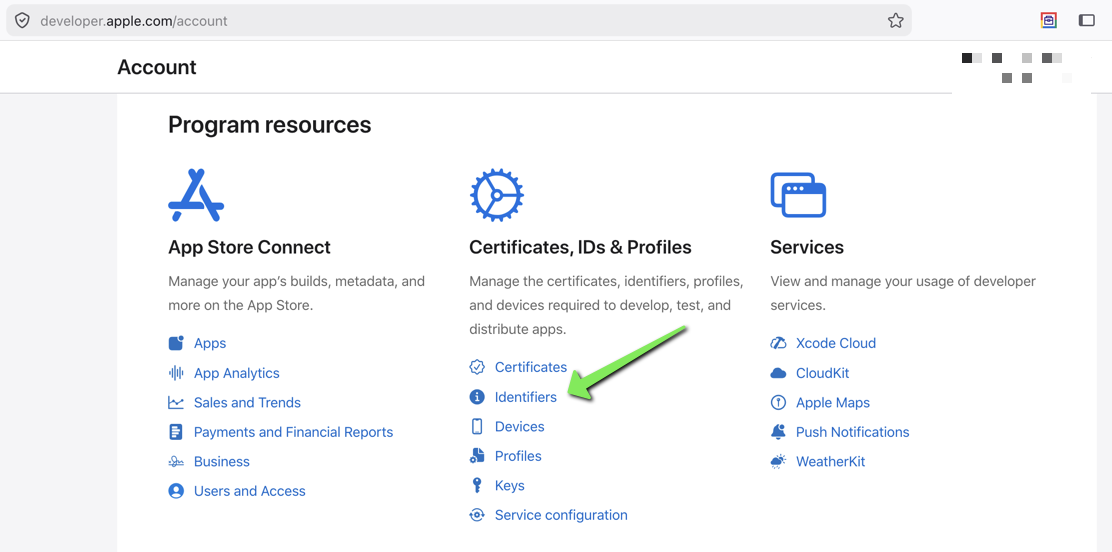This screenshot has height=552, width=1112.
Task: Open the Identifiers link
Action: pos(526,397)
